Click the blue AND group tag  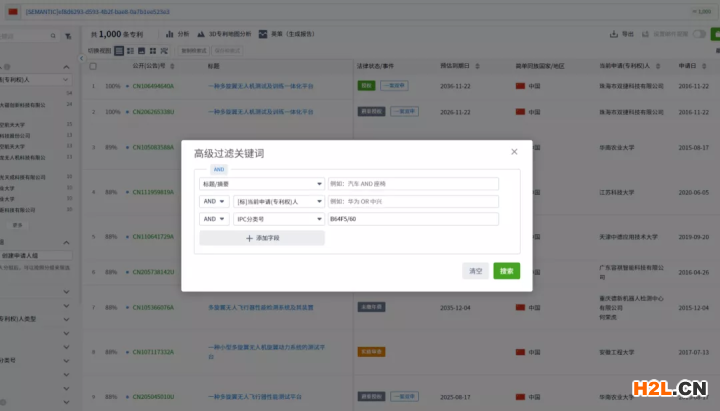coord(219,169)
